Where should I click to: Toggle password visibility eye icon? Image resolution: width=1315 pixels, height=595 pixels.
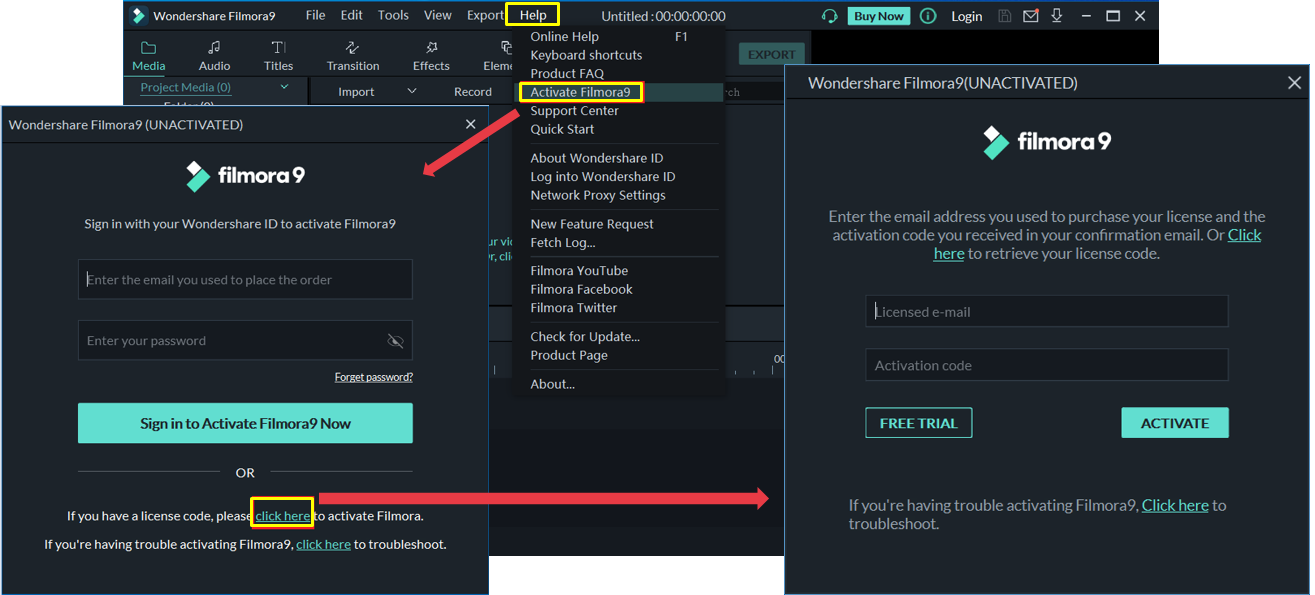[x=395, y=341]
